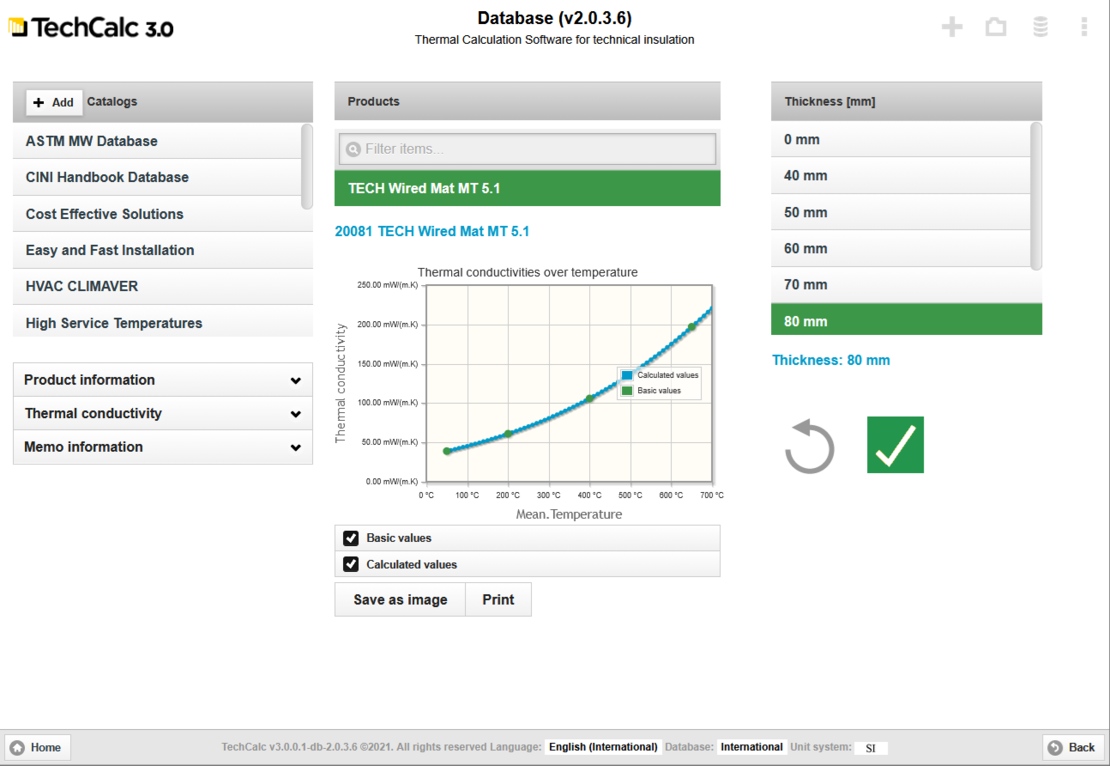Change database International selector
Viewport: 1110px width, 766px height.
click(x=751, y=747)
